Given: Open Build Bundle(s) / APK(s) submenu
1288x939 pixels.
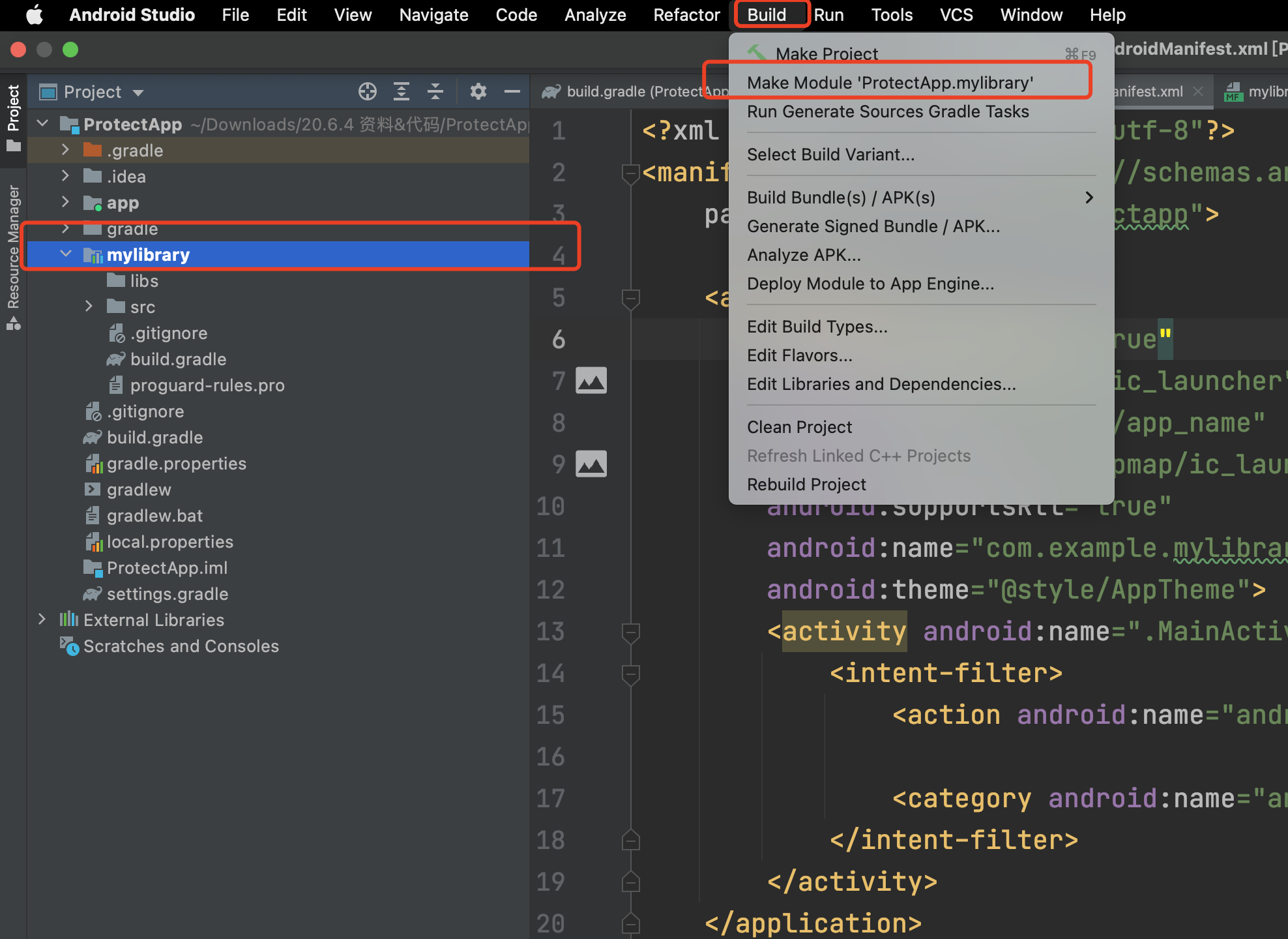Looking at the screenshot, I should 920,198.
